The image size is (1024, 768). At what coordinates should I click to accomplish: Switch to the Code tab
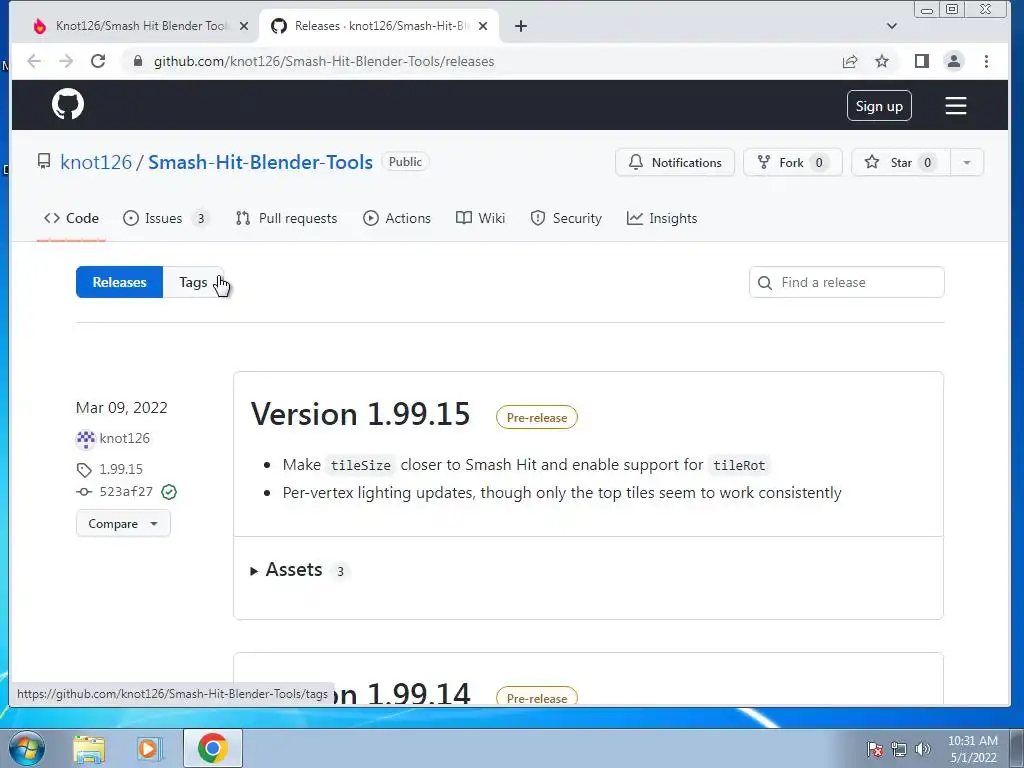pyautogui.click(x=71, y=218)
